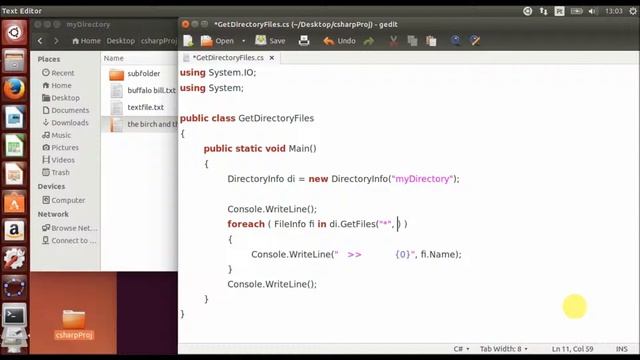The image size is (640, 360).
Task: Select file buffalo bill.txt
Action: 139,91
